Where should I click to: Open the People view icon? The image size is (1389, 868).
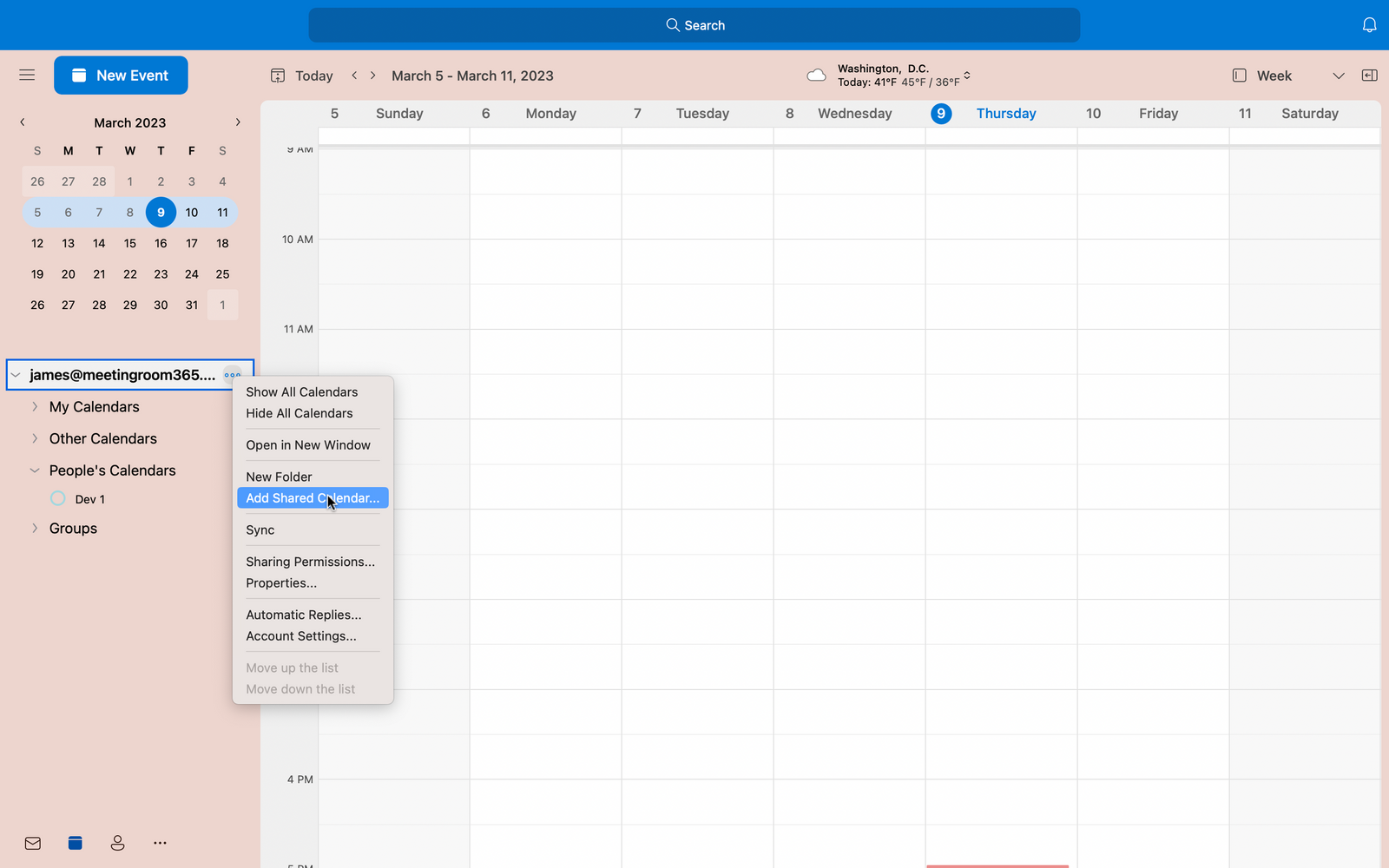coord(117,843)
